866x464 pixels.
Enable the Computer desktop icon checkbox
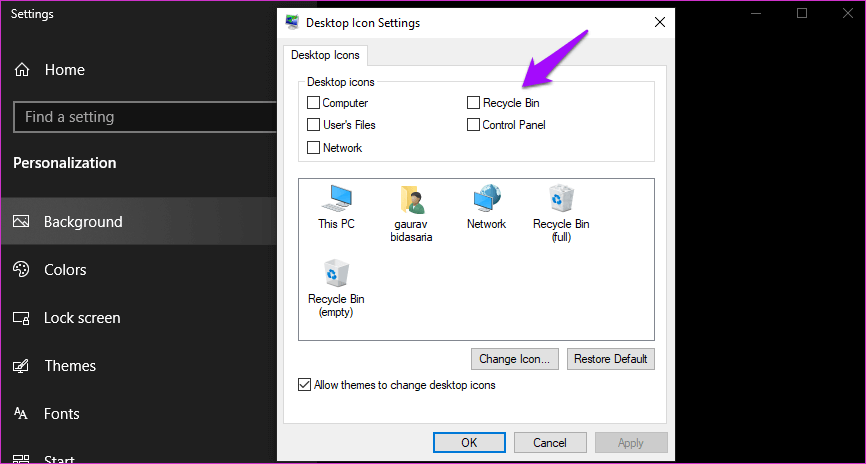click(x=313, y=103)
